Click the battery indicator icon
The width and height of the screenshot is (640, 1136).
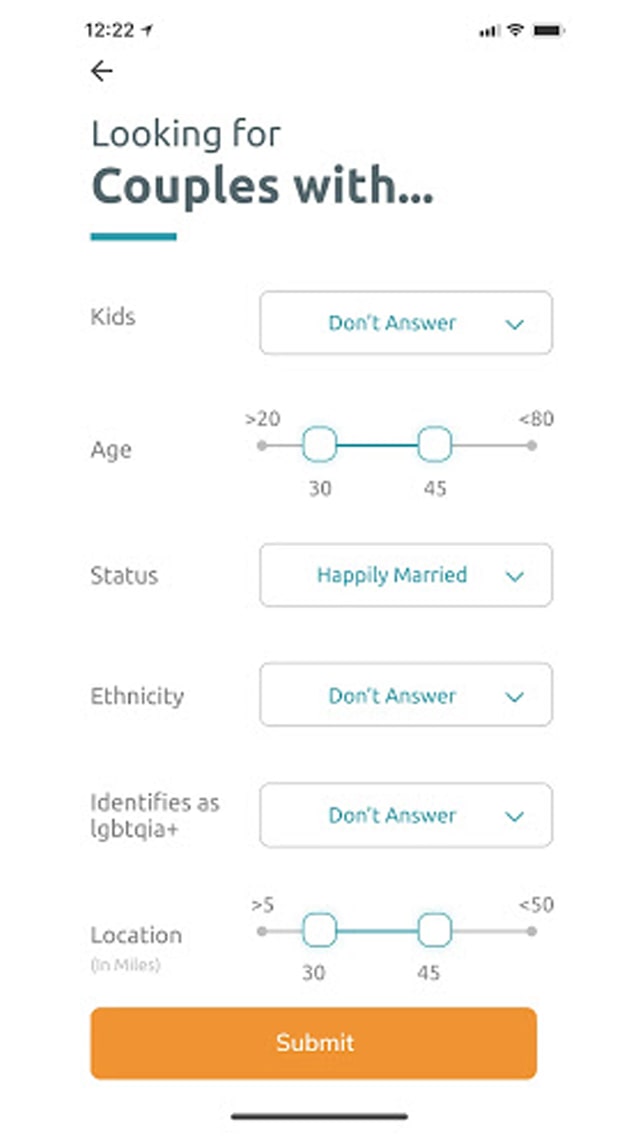click(x=548, y=30)
